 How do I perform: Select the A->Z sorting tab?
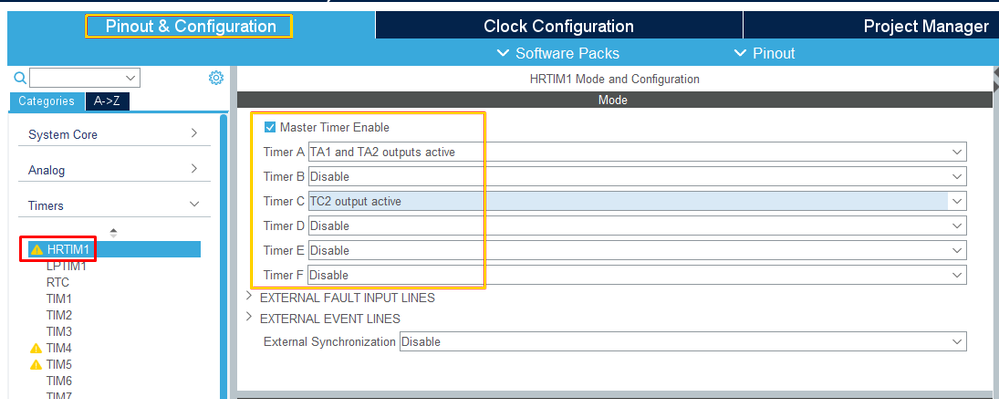pos(107,101)
